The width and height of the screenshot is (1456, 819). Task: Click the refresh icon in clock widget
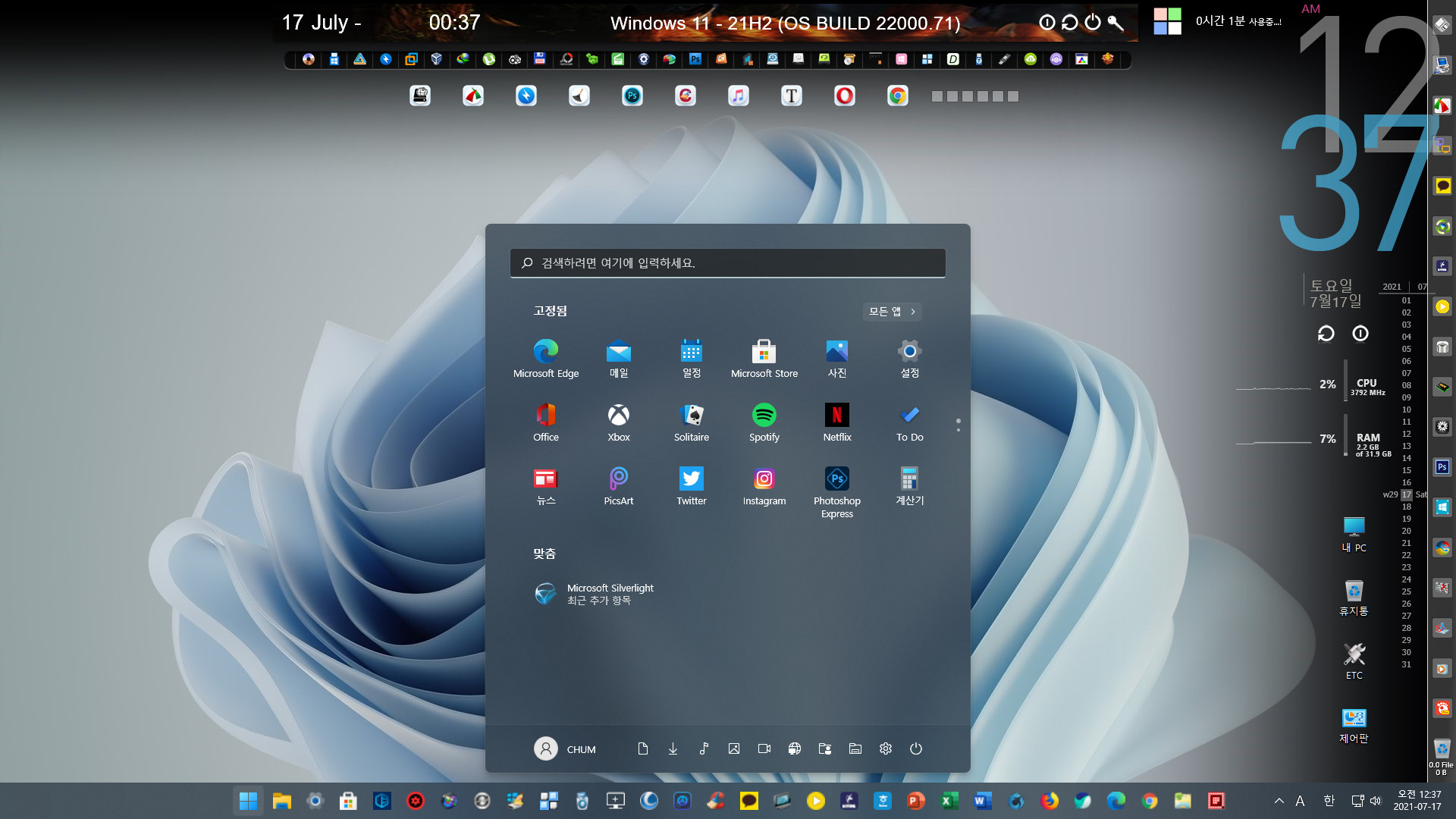[x=1326, y=334]
